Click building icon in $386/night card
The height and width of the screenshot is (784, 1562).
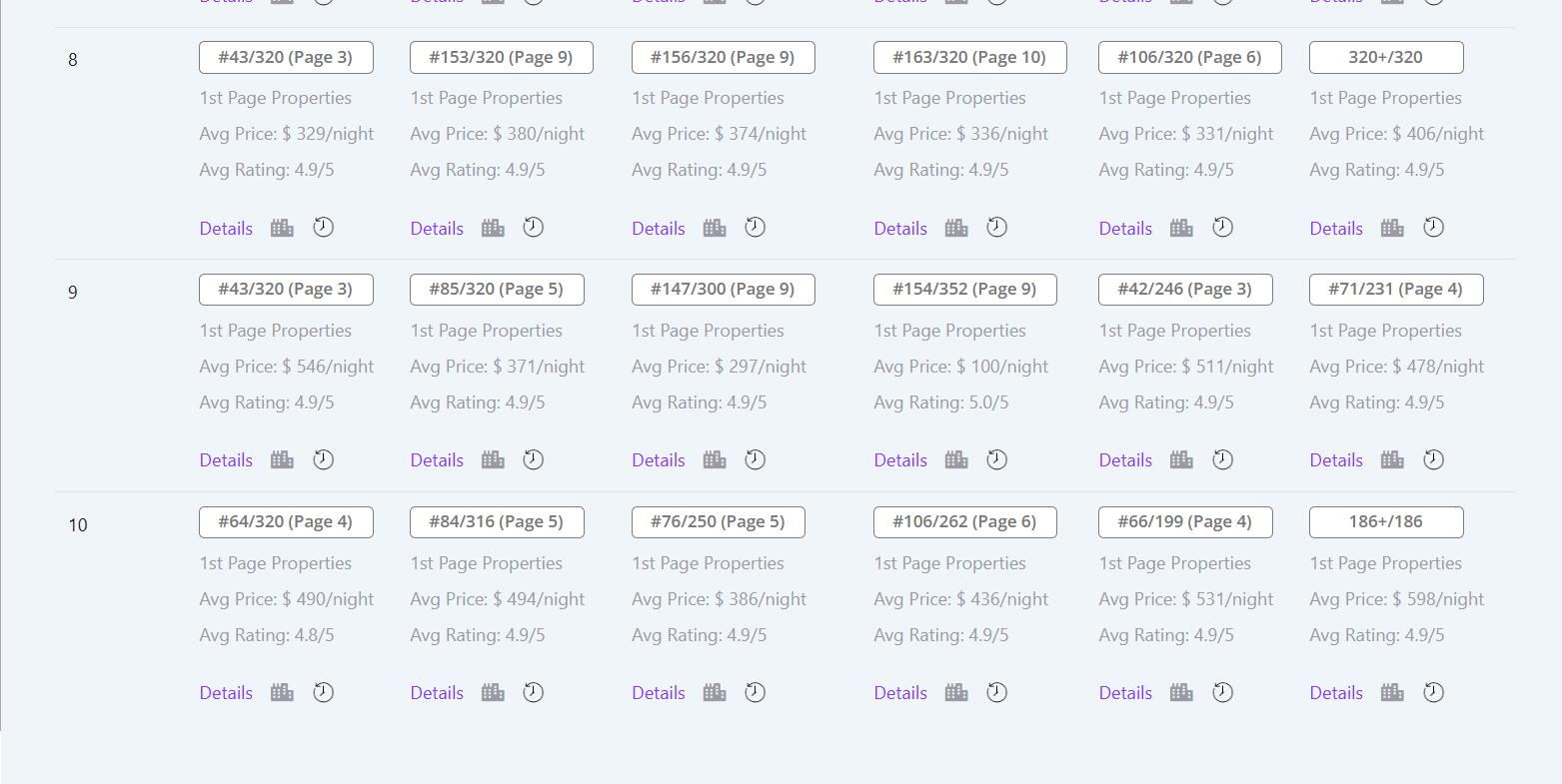click(x=715, y=692)
